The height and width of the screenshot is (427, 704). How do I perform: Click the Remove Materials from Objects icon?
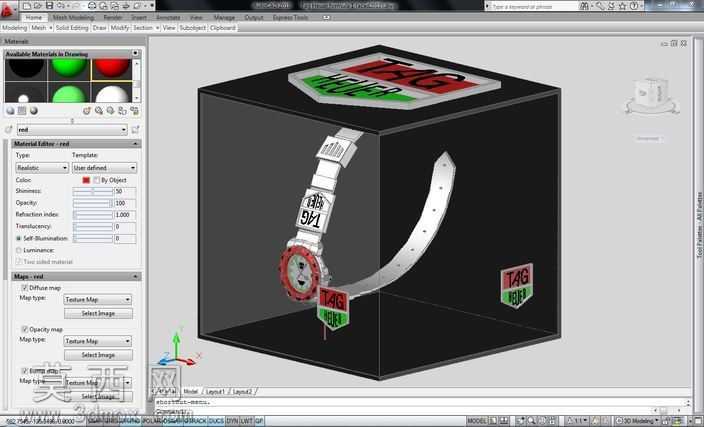click(134, 110)
